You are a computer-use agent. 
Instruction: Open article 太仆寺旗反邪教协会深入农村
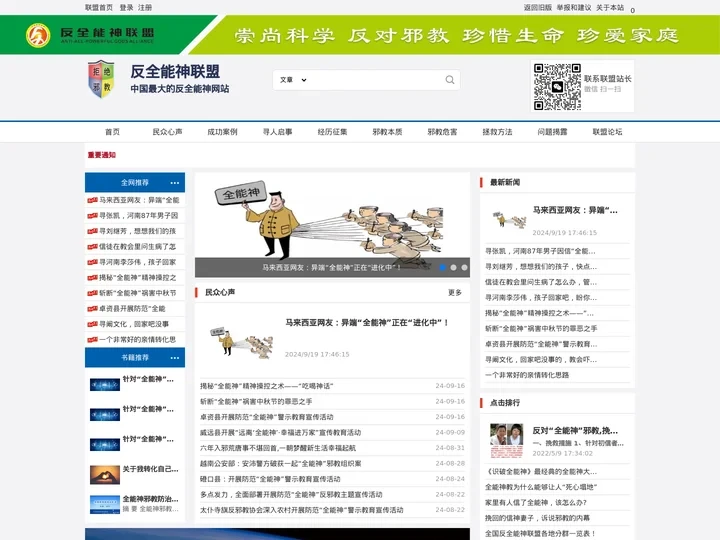click(x=302, y=510)
